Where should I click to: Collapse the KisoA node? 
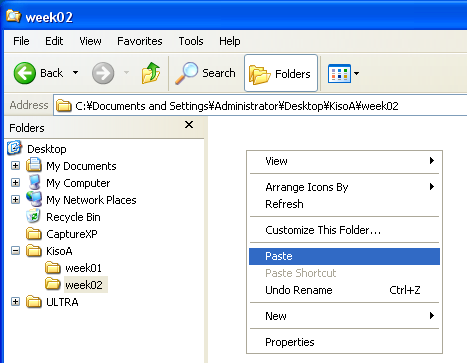click(x=15, y=251)
